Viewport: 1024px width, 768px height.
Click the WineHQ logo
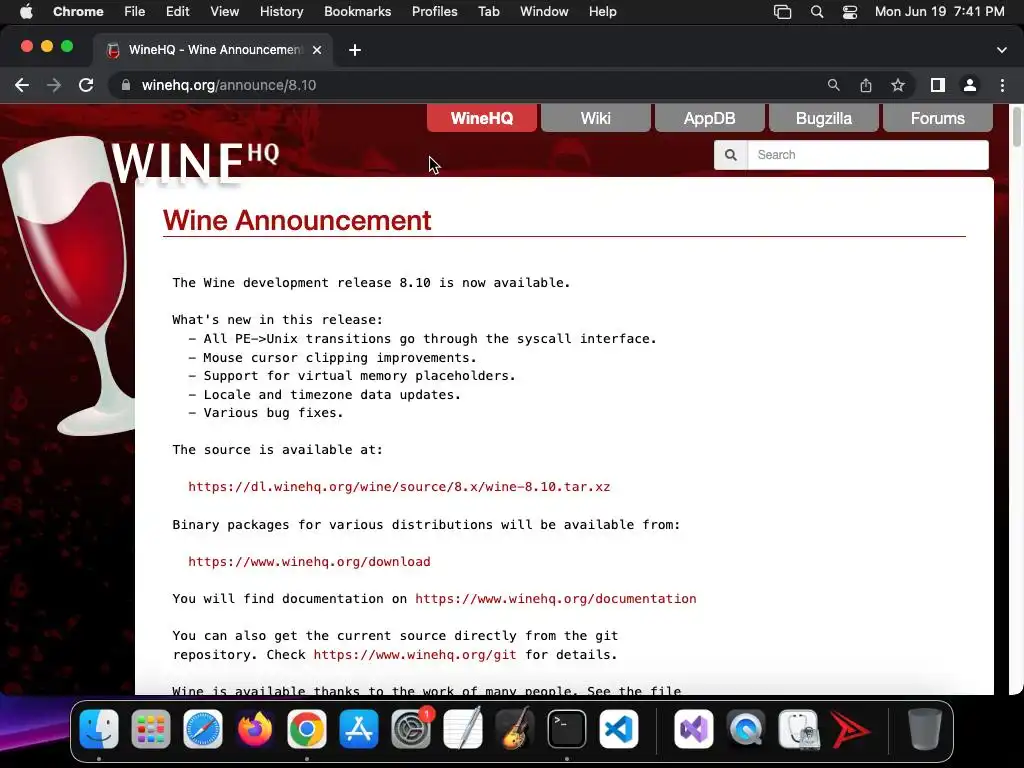pyautogui.click(x=194, y=161)
